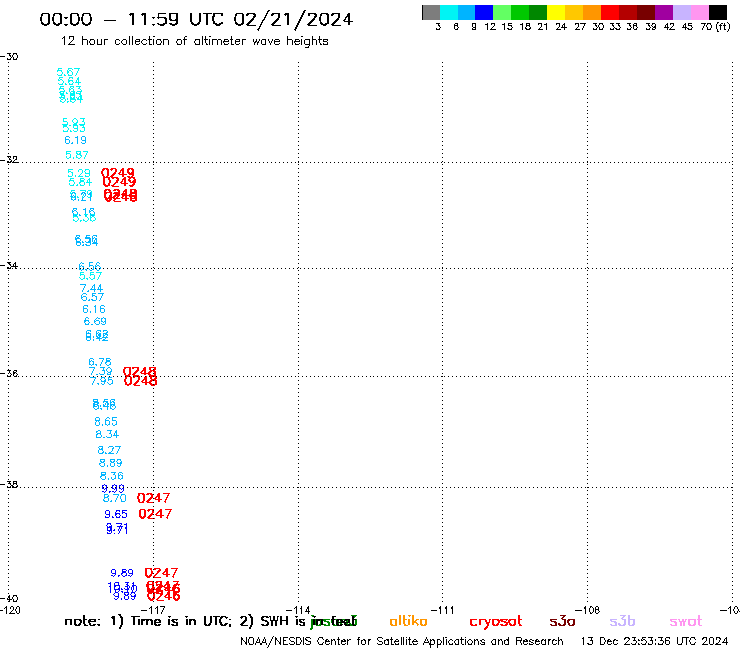Click the wave height value 5.87
This screenshot has height=650, width=740.
[76, 155]
